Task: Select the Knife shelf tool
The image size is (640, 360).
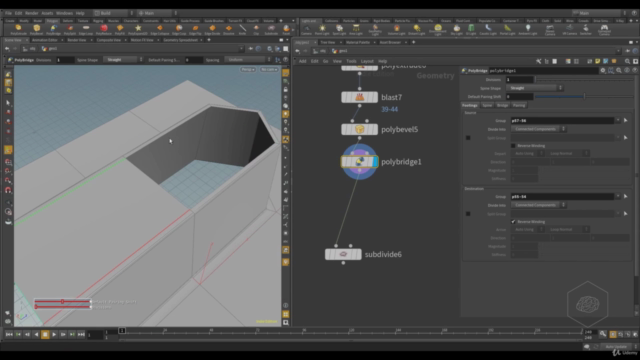Action: point(242,30)
